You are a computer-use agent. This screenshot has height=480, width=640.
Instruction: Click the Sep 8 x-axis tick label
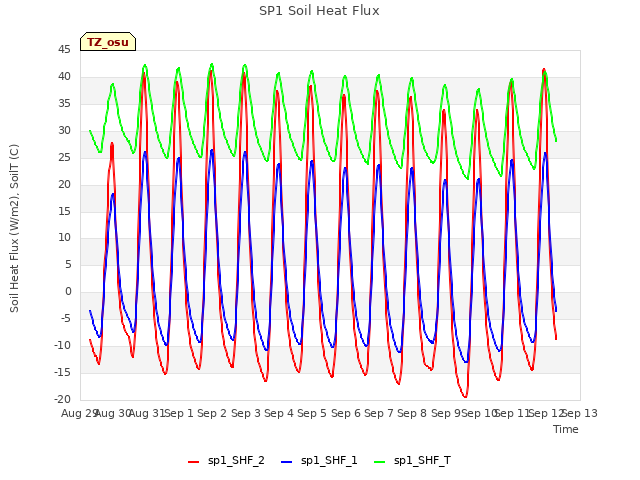pos(412,413)
